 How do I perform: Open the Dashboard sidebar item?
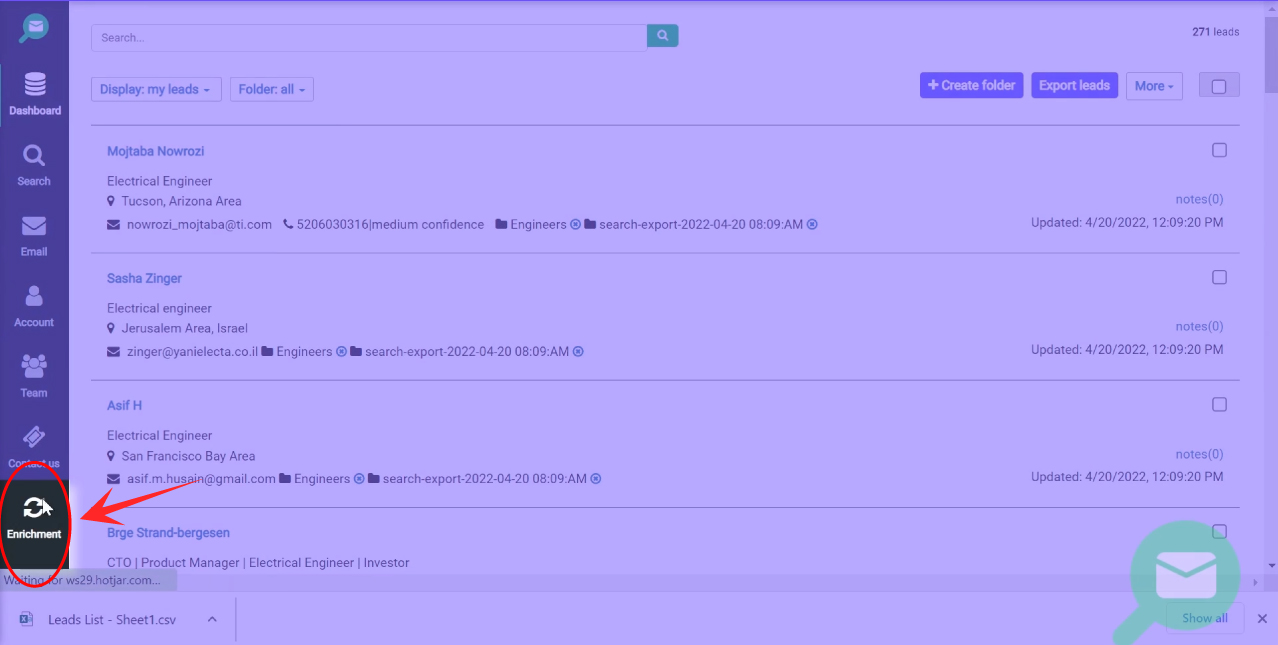pyautogui.click(x=35, y=94)
